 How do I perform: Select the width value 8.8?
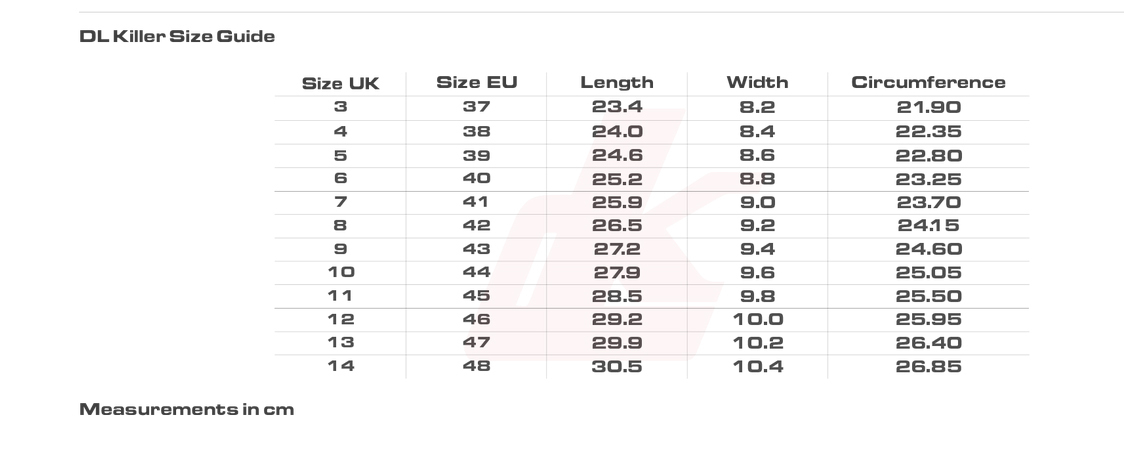pyautogui.click(x=757, y=179)
